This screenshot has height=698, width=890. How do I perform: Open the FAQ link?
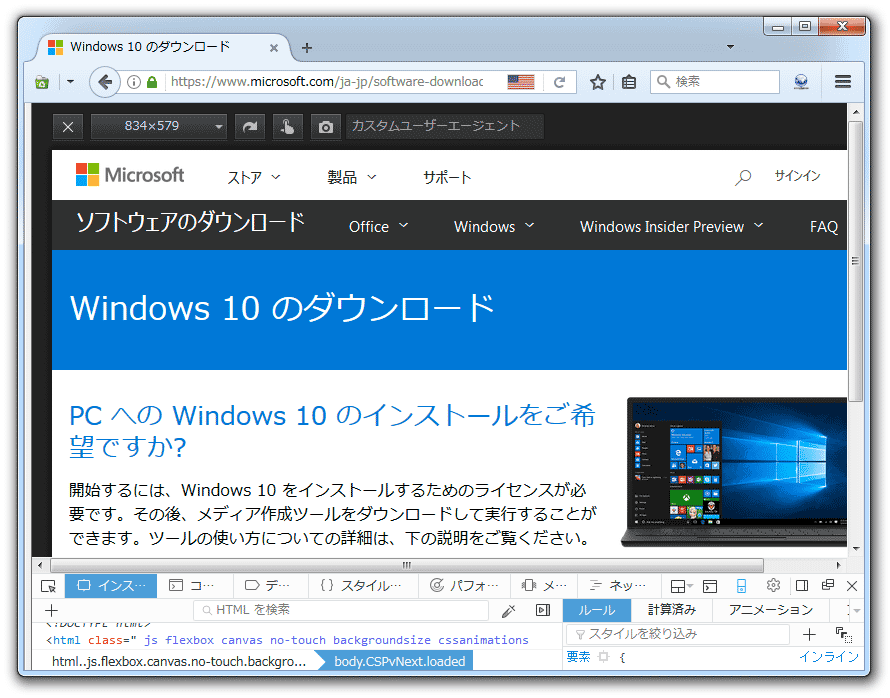824,227
